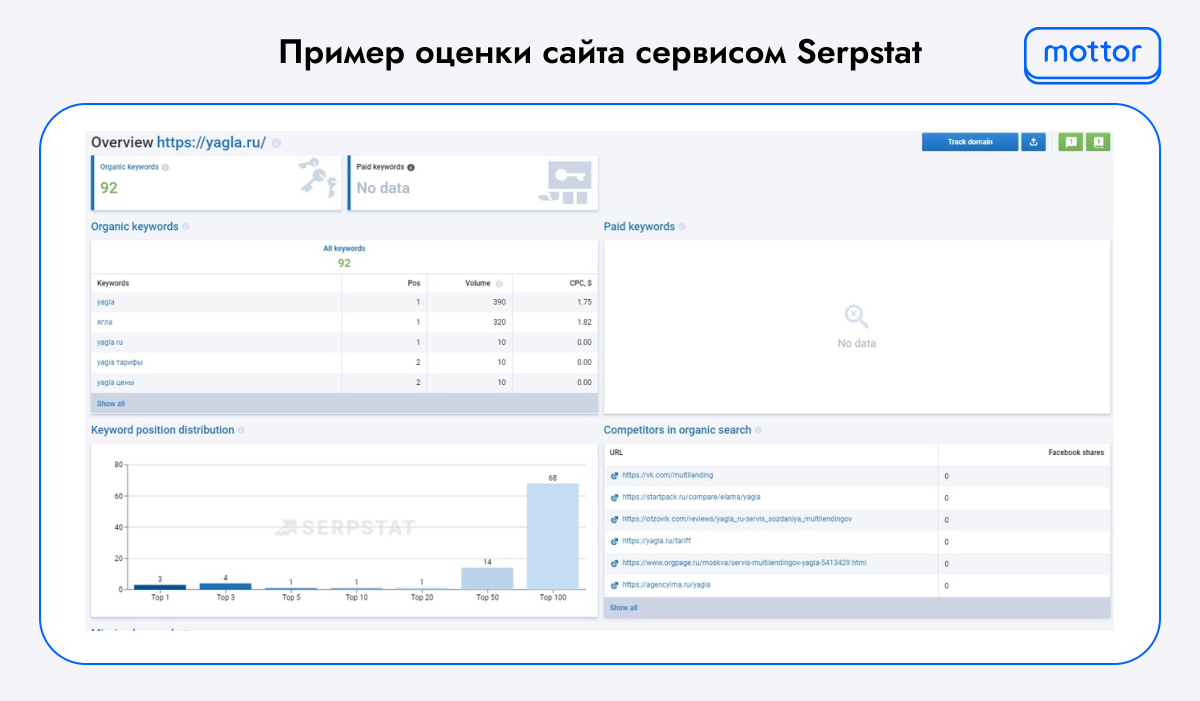Click Show all under Organic keywords table
The image size is (1200, 701).
(x=111, y=403)
